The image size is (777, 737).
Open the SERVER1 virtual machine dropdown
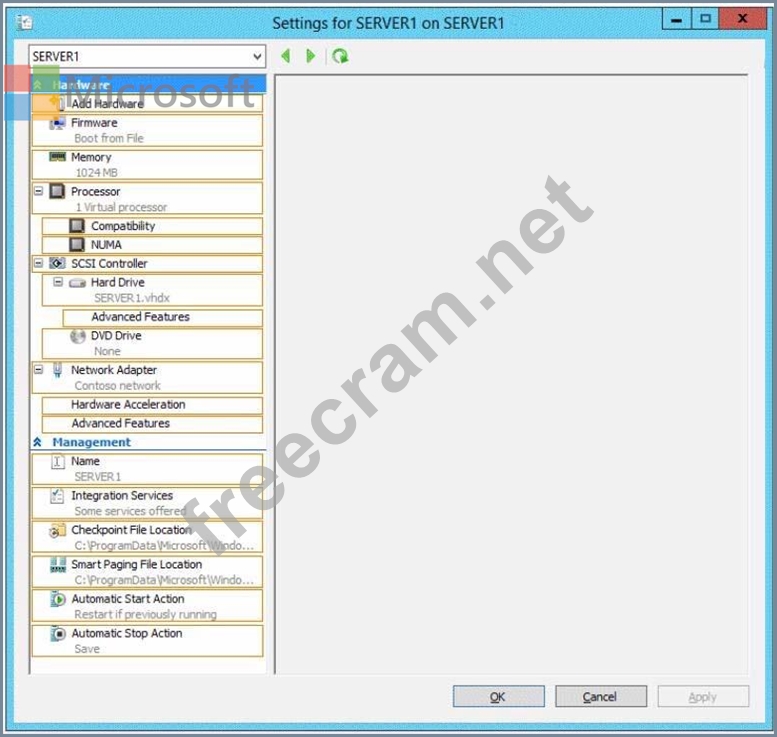[x=147, y=57]
